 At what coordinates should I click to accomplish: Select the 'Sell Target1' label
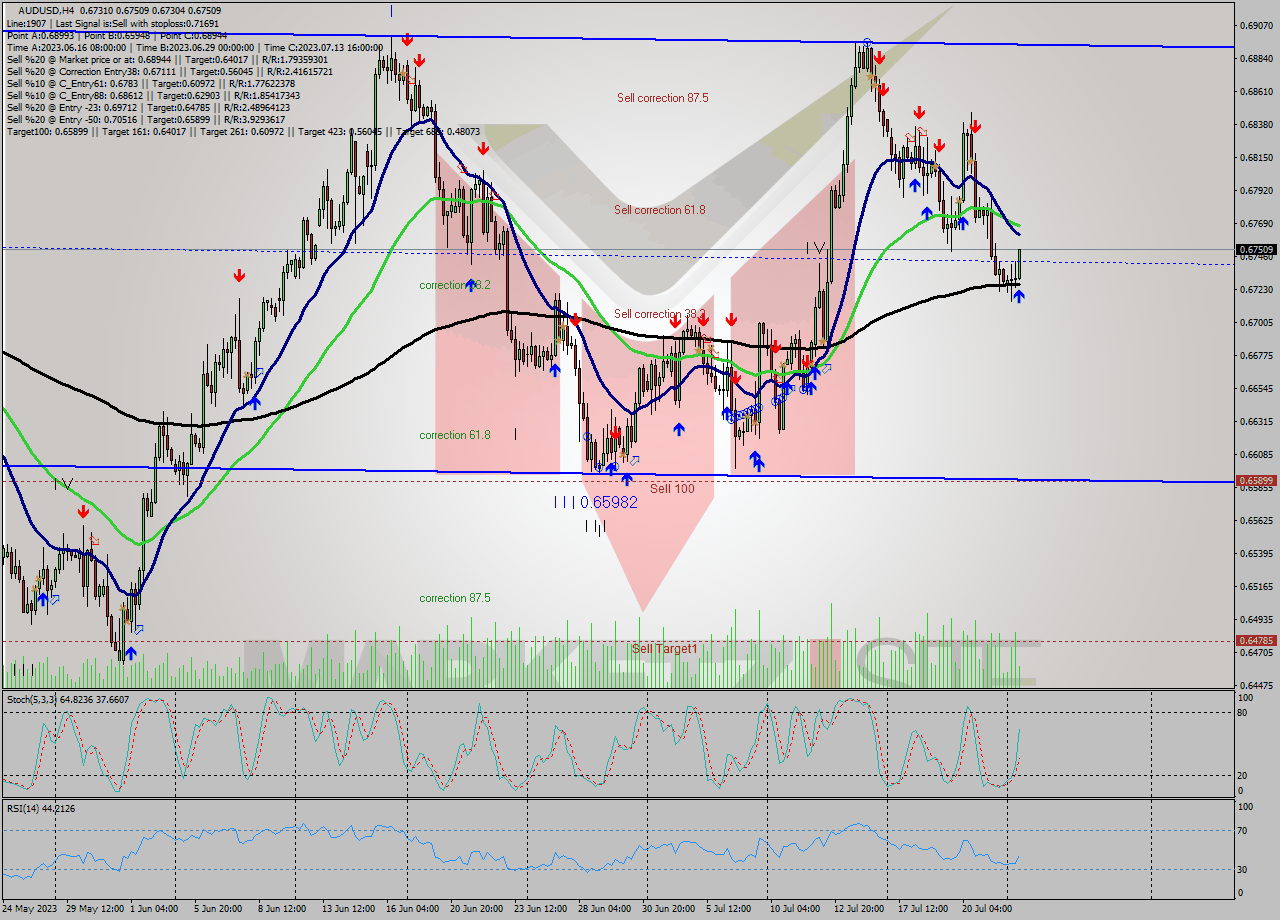665,649
